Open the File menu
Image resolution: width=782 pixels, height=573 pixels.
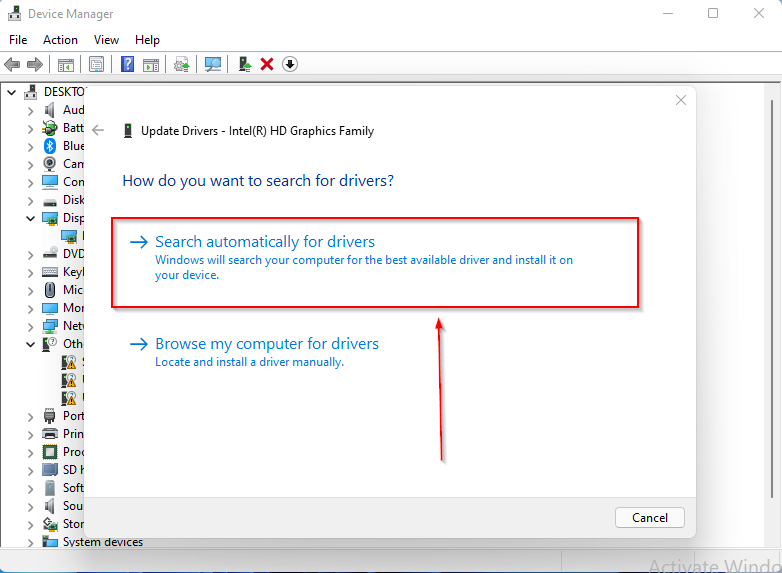(18, 40)
